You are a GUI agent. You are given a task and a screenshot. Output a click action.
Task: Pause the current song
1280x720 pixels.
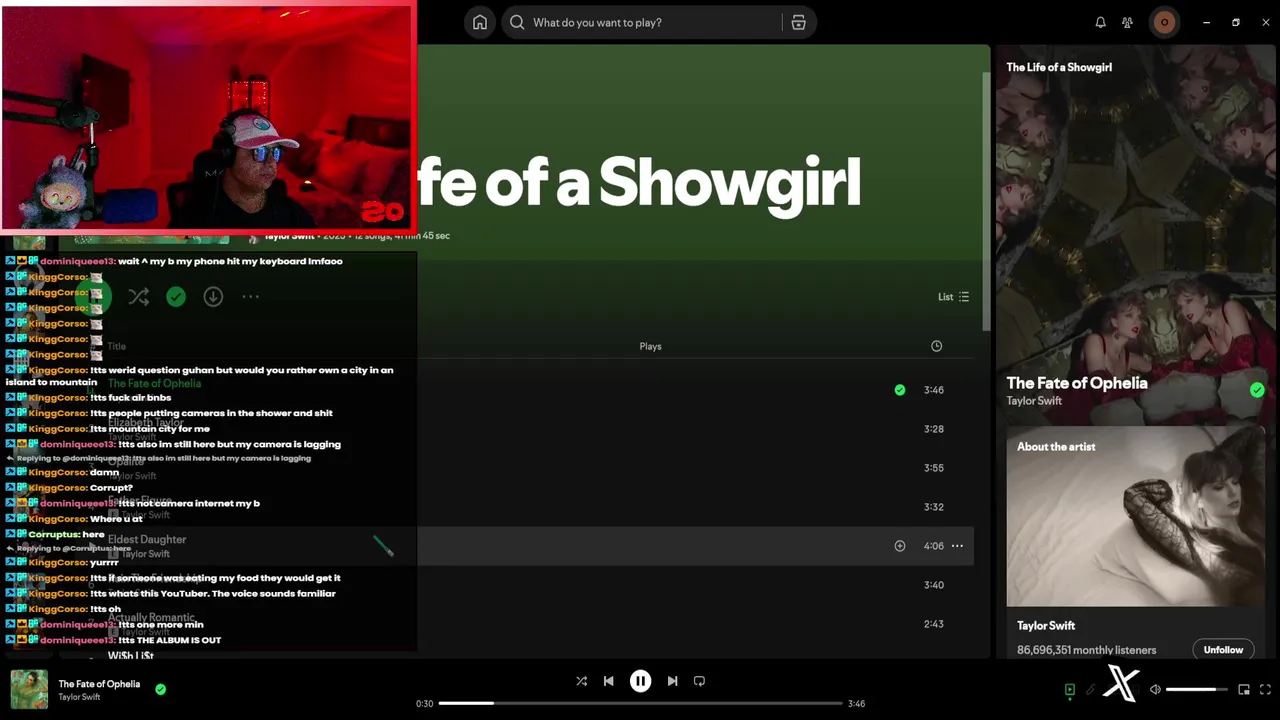pyautogui.click(x=640, y=681)
